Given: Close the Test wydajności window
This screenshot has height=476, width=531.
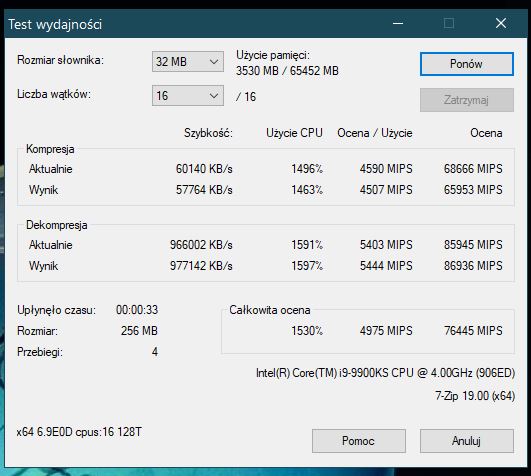Looking at the screenshot, I should 501,23.
